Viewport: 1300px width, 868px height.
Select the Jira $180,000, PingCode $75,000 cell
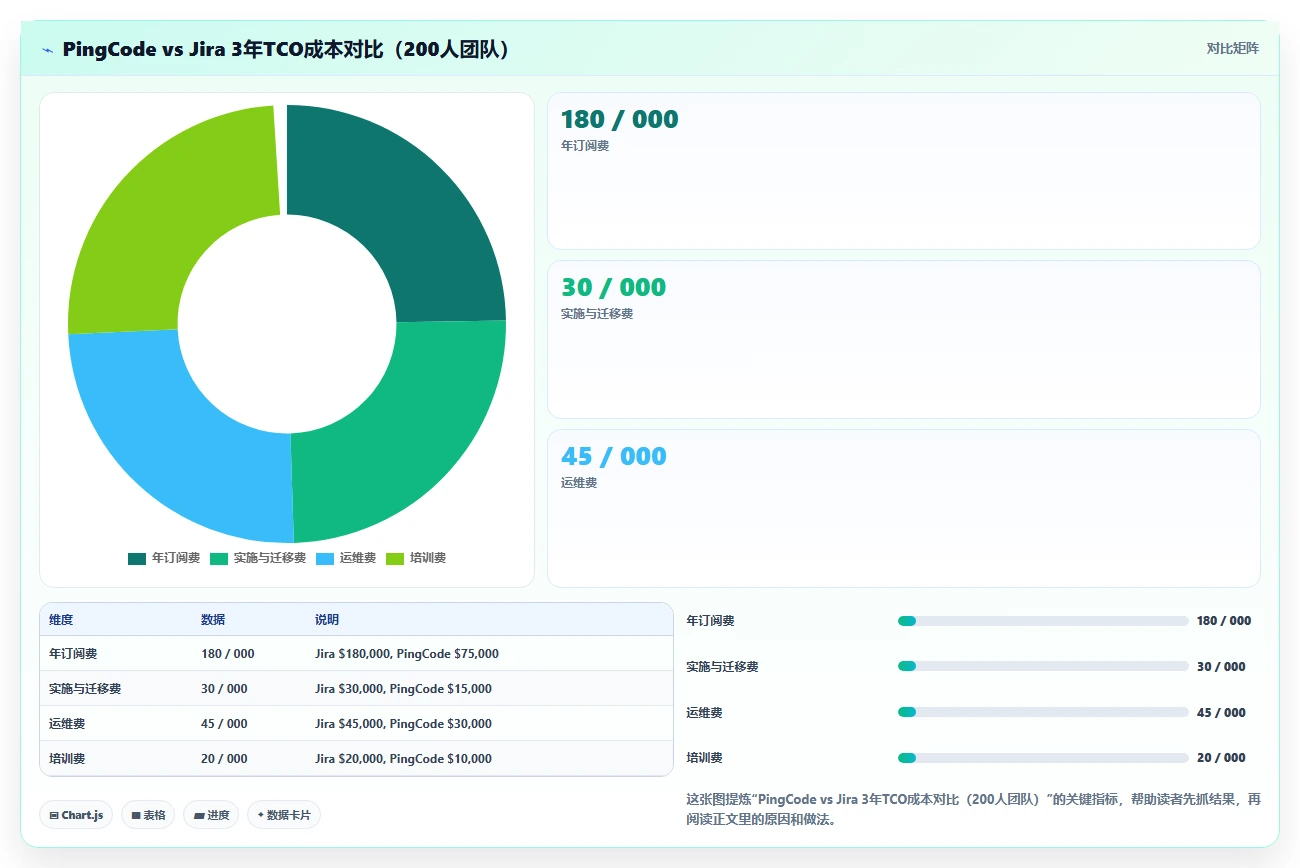click(407, 654)
